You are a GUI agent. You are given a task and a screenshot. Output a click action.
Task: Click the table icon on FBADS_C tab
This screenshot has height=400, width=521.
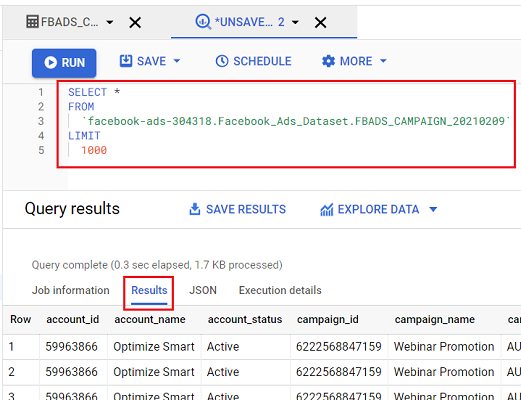pyautogui.click(x=32, y=22)
